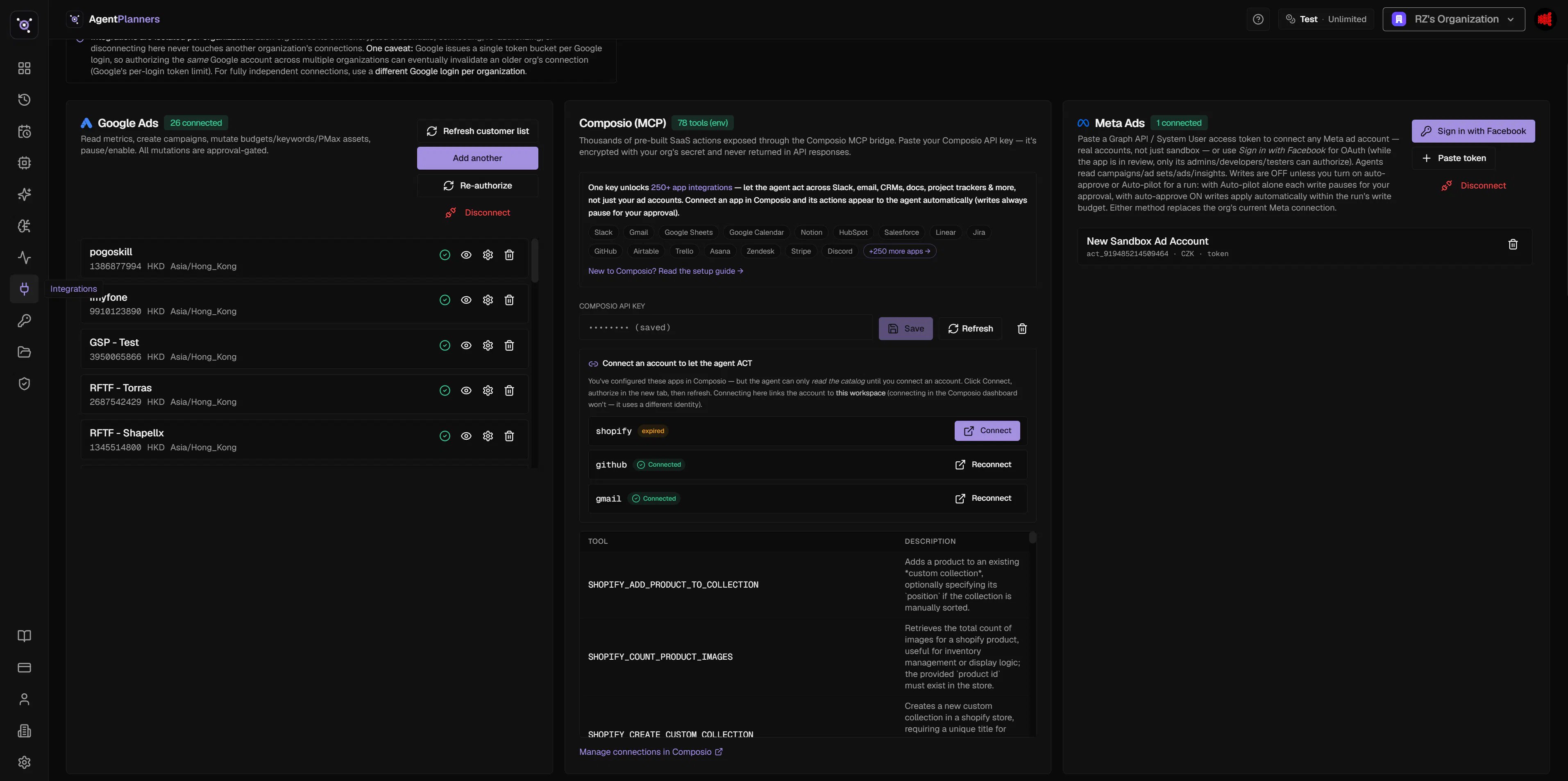Open the folder icon in the sidebar

pyautogui.click(x=24, y=352)
